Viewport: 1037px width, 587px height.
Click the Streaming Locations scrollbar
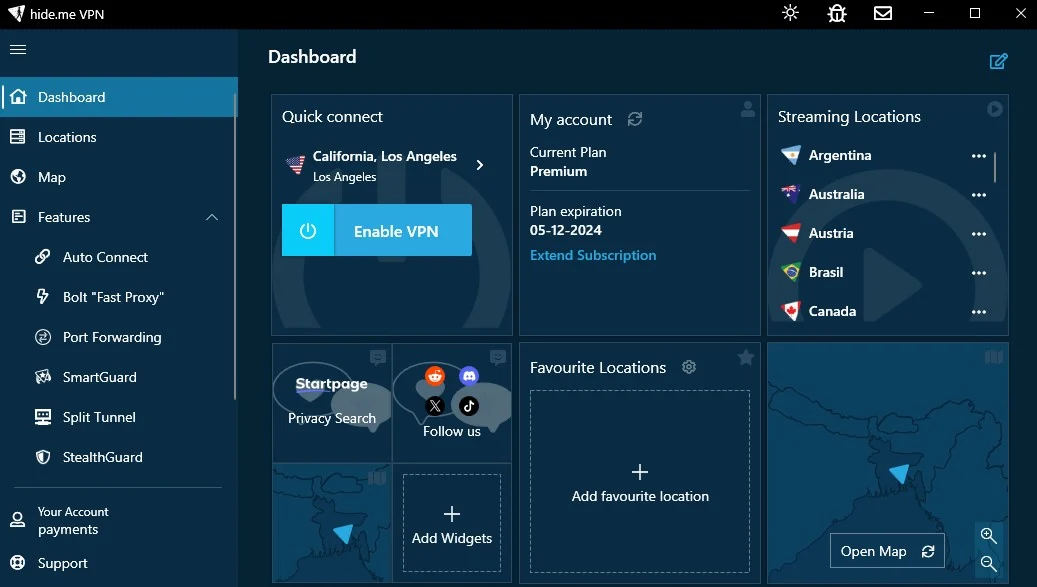pyautogui.click(x=995, y=167)
